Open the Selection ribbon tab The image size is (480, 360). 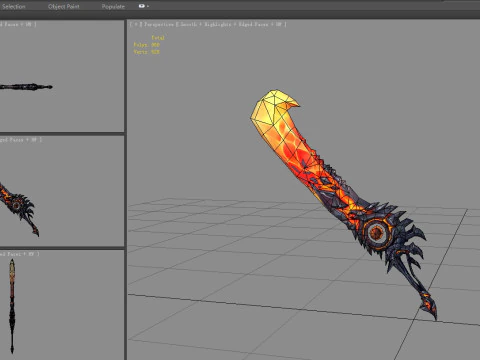pyautogui.click(x=13, y=6)
